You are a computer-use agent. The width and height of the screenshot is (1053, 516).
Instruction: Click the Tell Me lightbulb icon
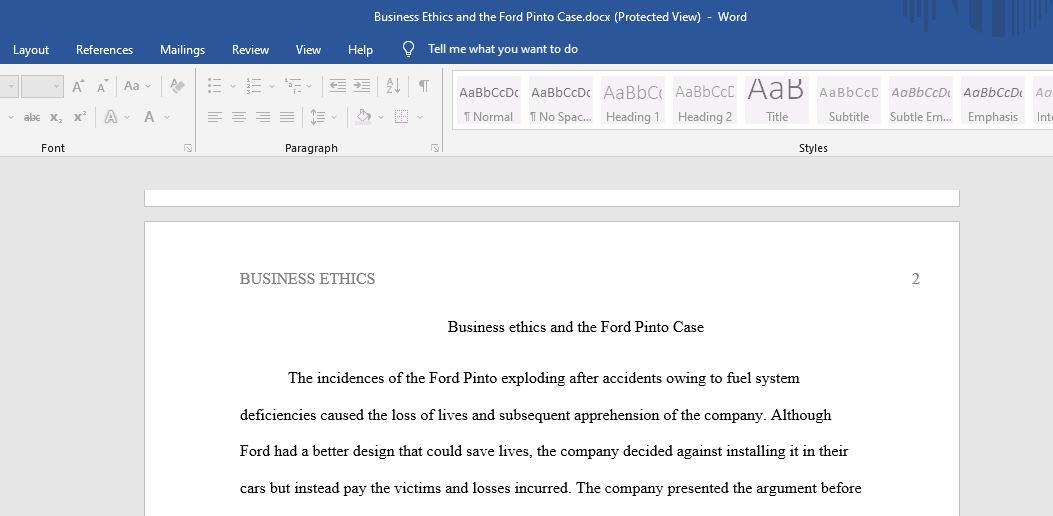click(x=408, y=49)
